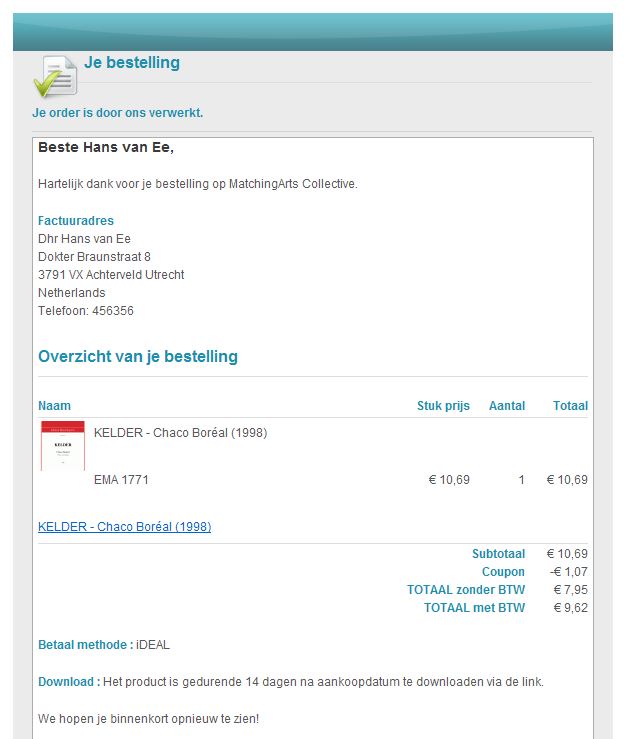Click the 'Naam' column header
This screenshot has height=739, width=628.
tap(54, 406)
